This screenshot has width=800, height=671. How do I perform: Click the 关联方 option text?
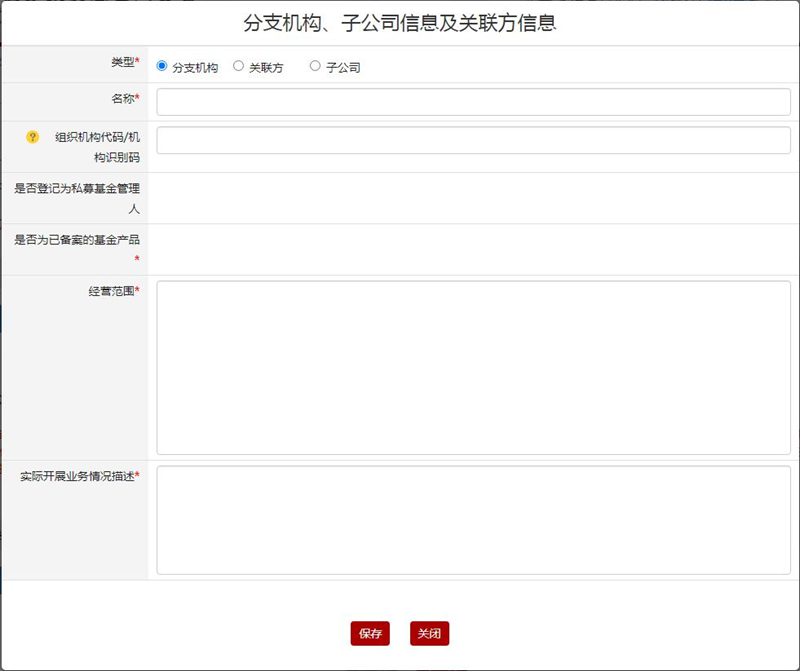click(266, 68)
